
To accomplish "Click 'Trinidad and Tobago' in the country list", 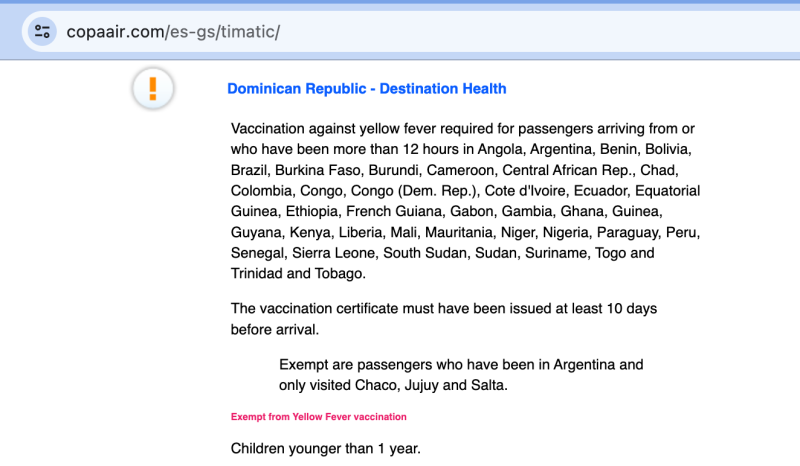I will pos(298,274).
